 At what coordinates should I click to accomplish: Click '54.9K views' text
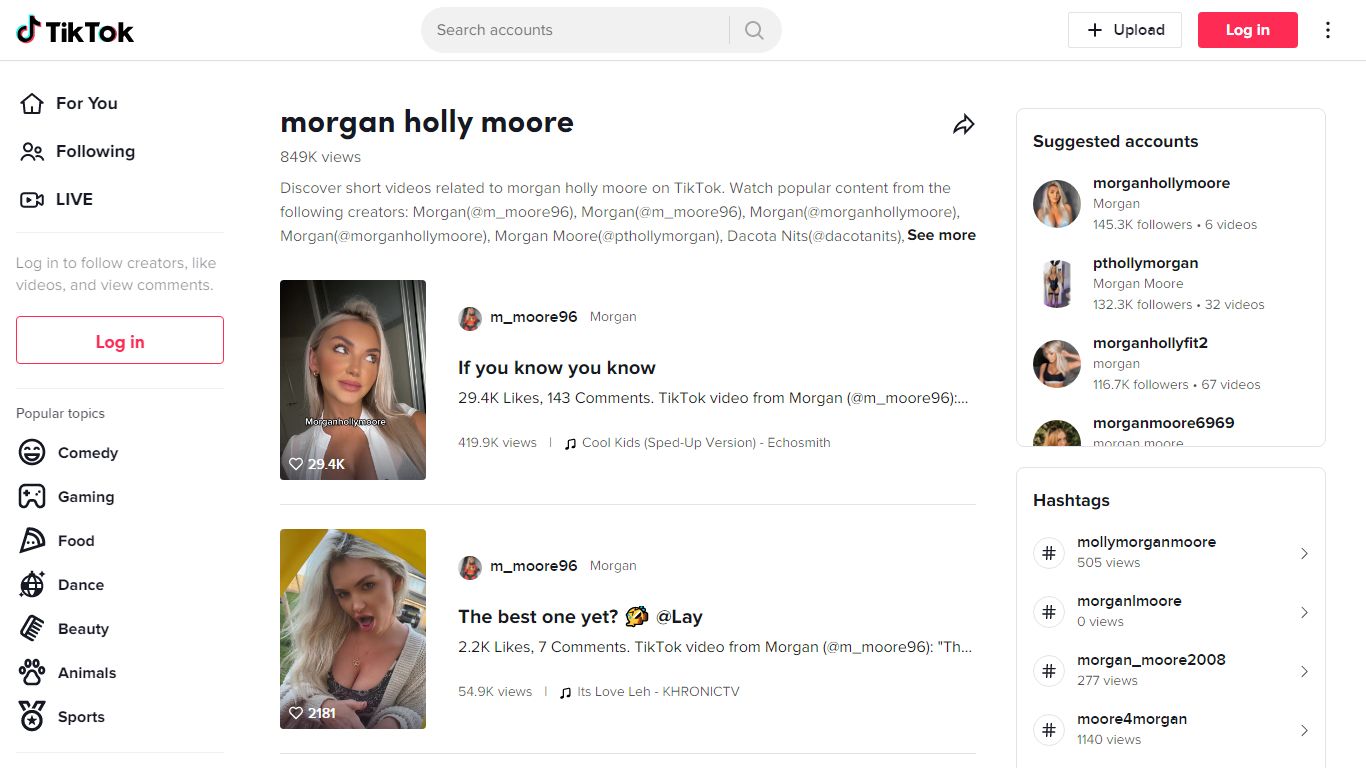pyautogui.click(x=495, y=691)
